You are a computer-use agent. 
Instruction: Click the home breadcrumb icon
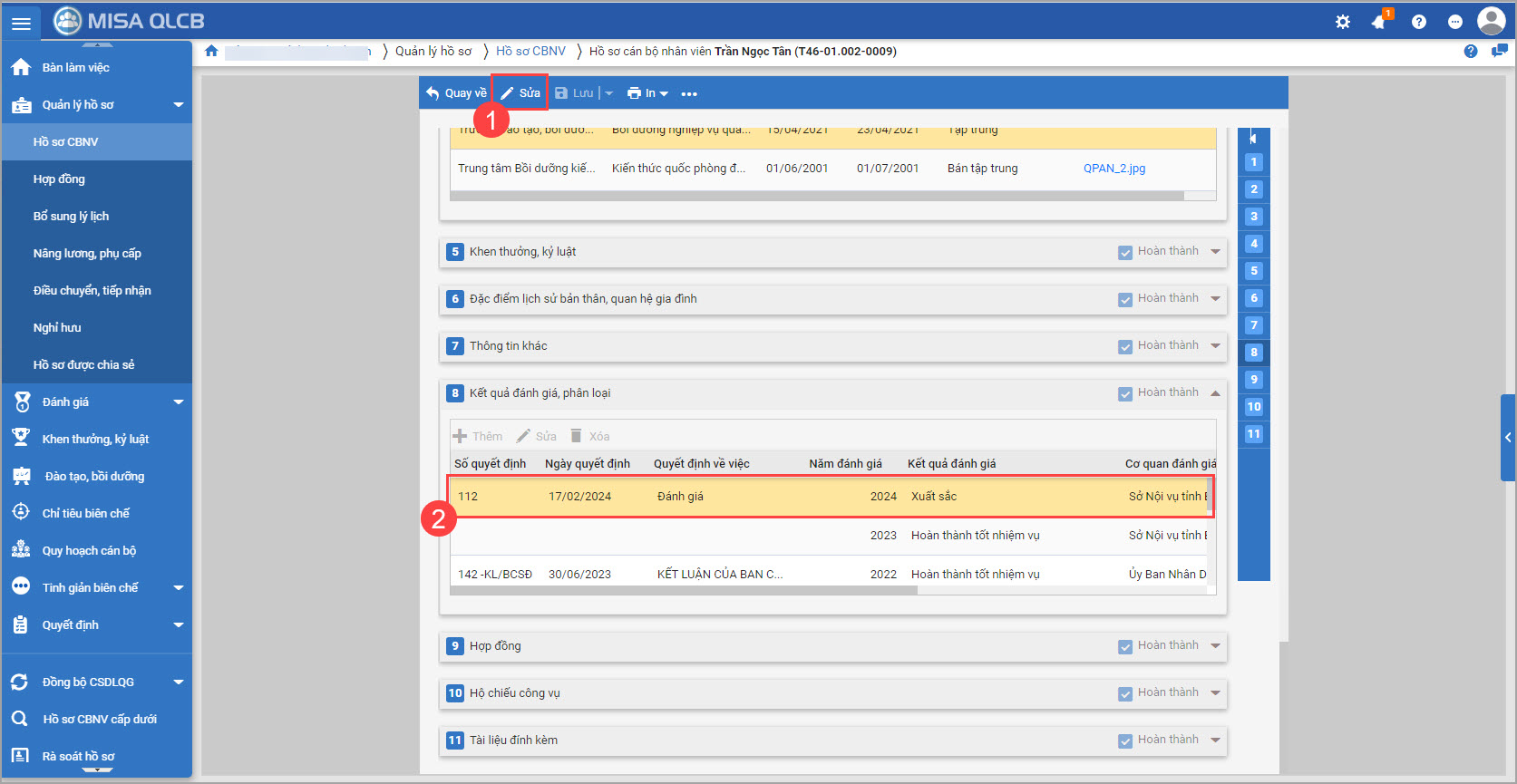[x=211, y=52]
